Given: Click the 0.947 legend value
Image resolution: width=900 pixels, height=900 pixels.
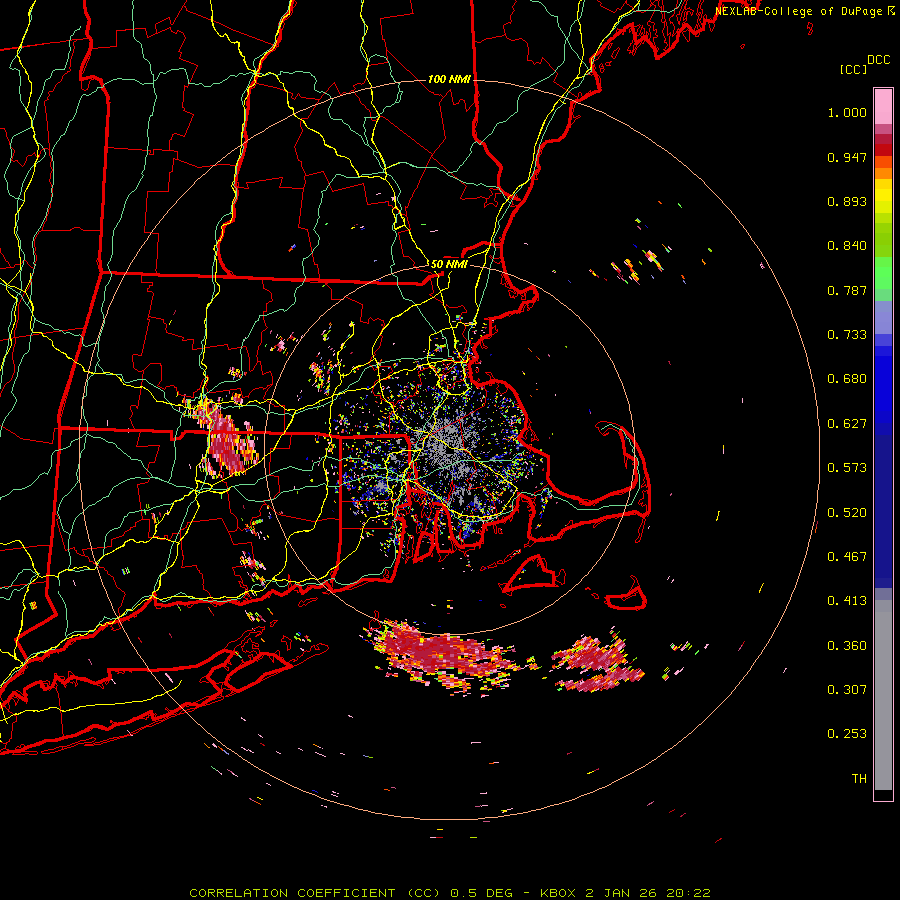Looking at the screenshot, I should (x=847, y=157).
